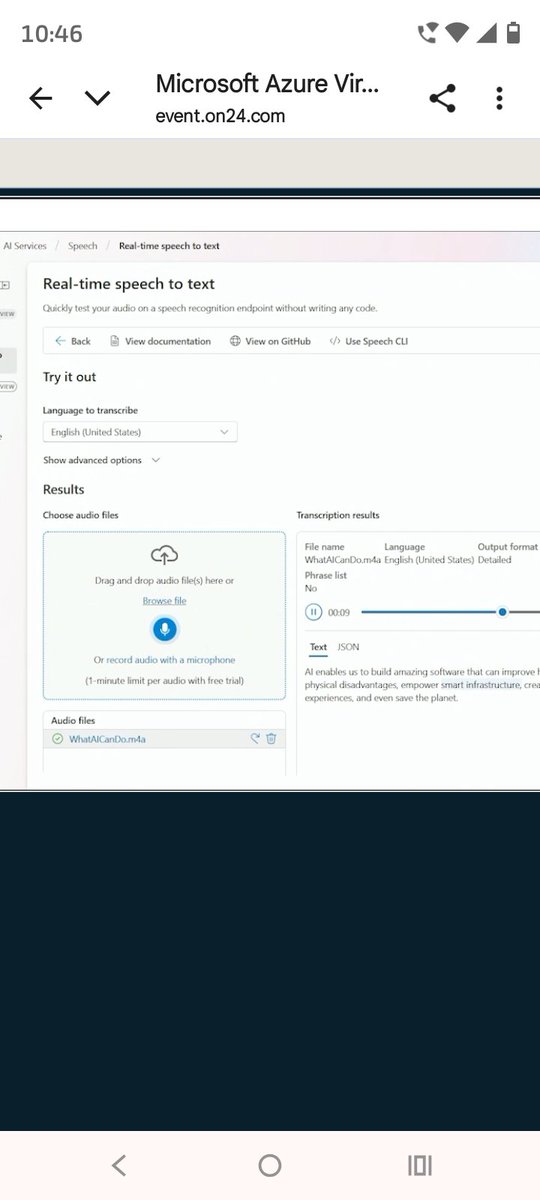
Task: Open the chevron down tab menu
Action: click(x=97, y=98)
